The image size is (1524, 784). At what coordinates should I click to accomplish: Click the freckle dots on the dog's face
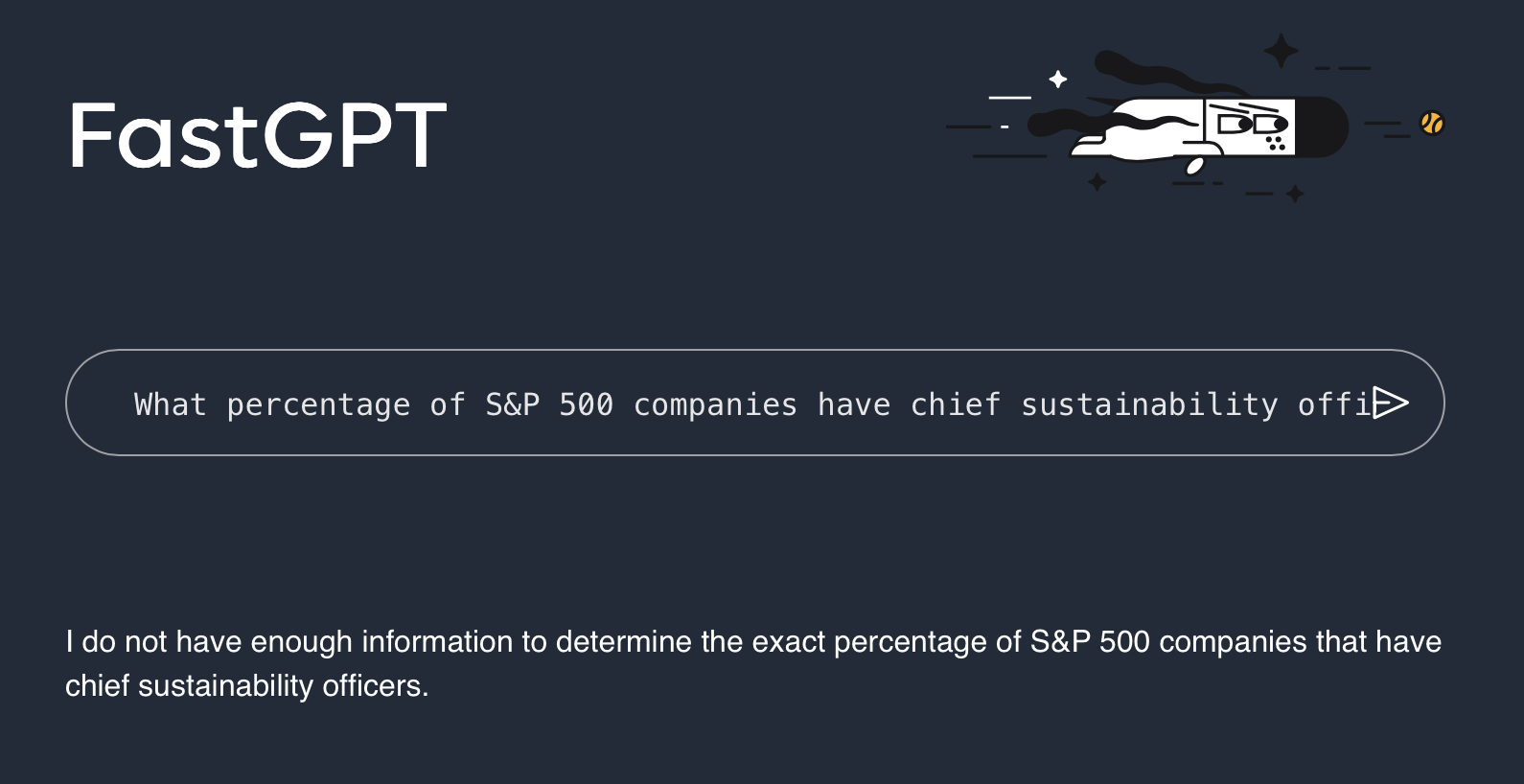pyautogui.click(x=1276, y=144)
